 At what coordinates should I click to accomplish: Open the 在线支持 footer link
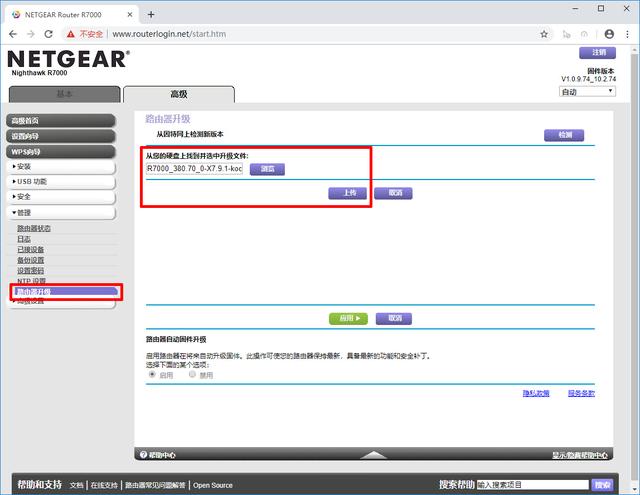pyautogui.click(x=104, y=485)
